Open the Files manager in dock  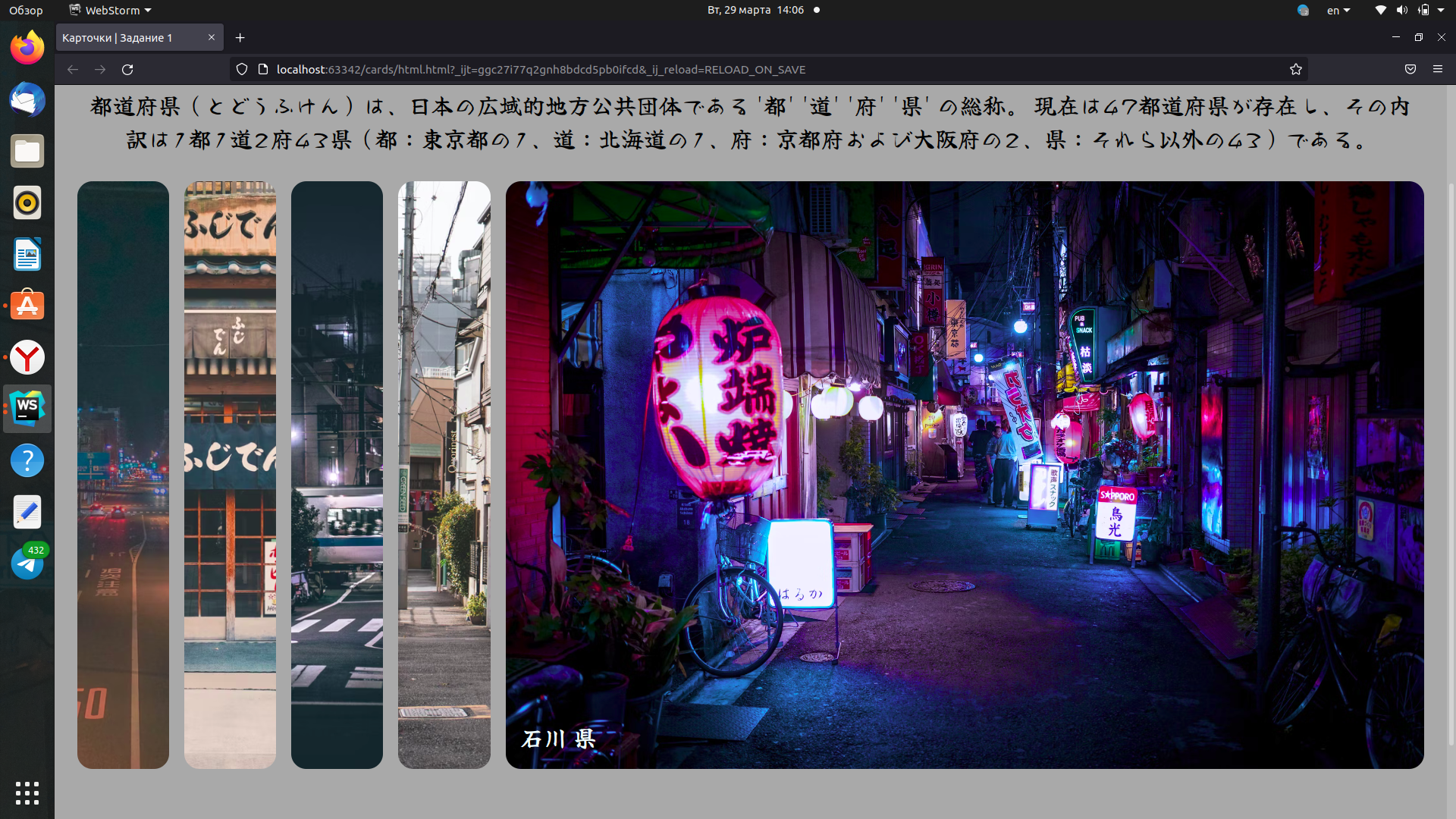pos(27,151)
